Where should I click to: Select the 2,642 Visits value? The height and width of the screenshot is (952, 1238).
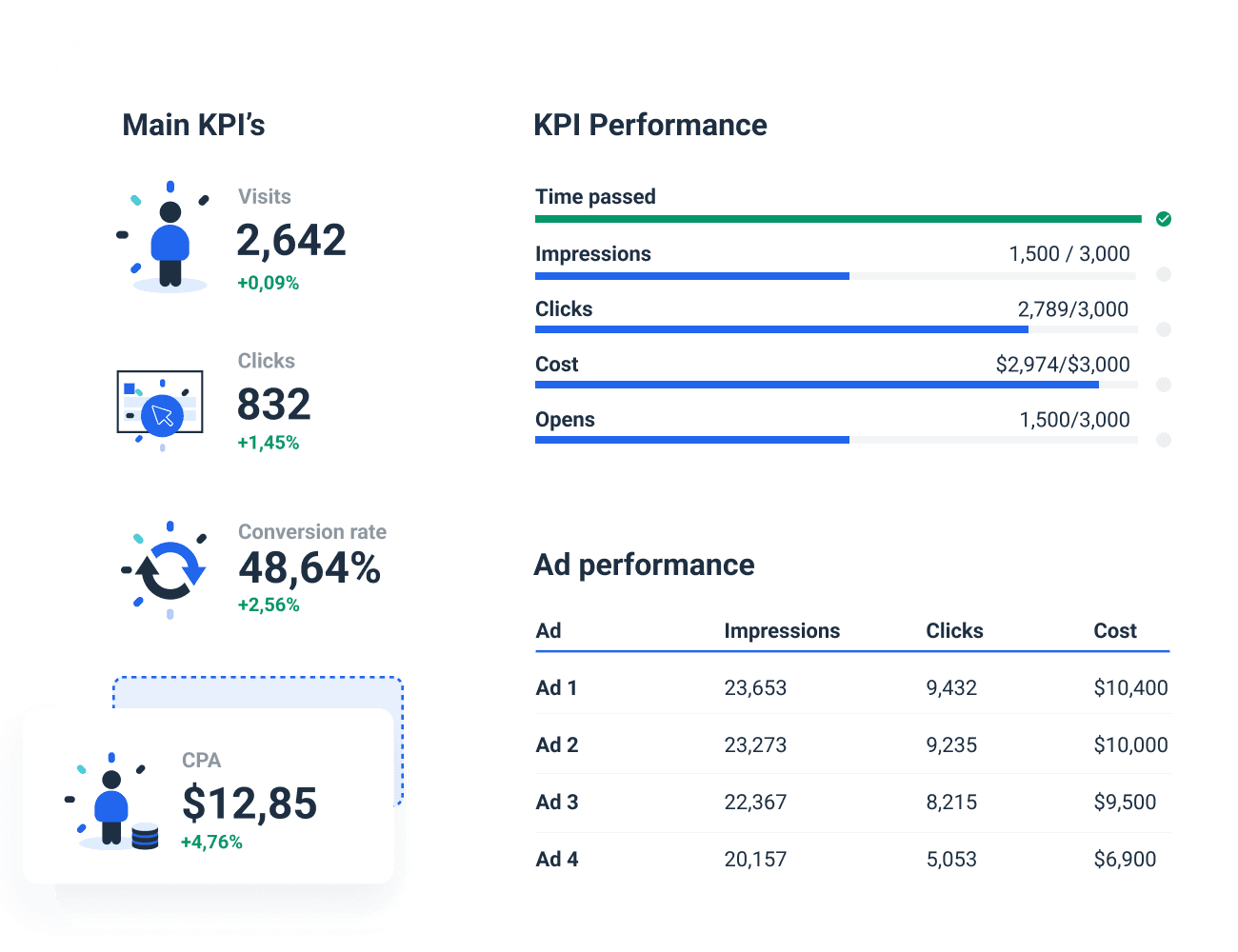(x=291, y=240)
